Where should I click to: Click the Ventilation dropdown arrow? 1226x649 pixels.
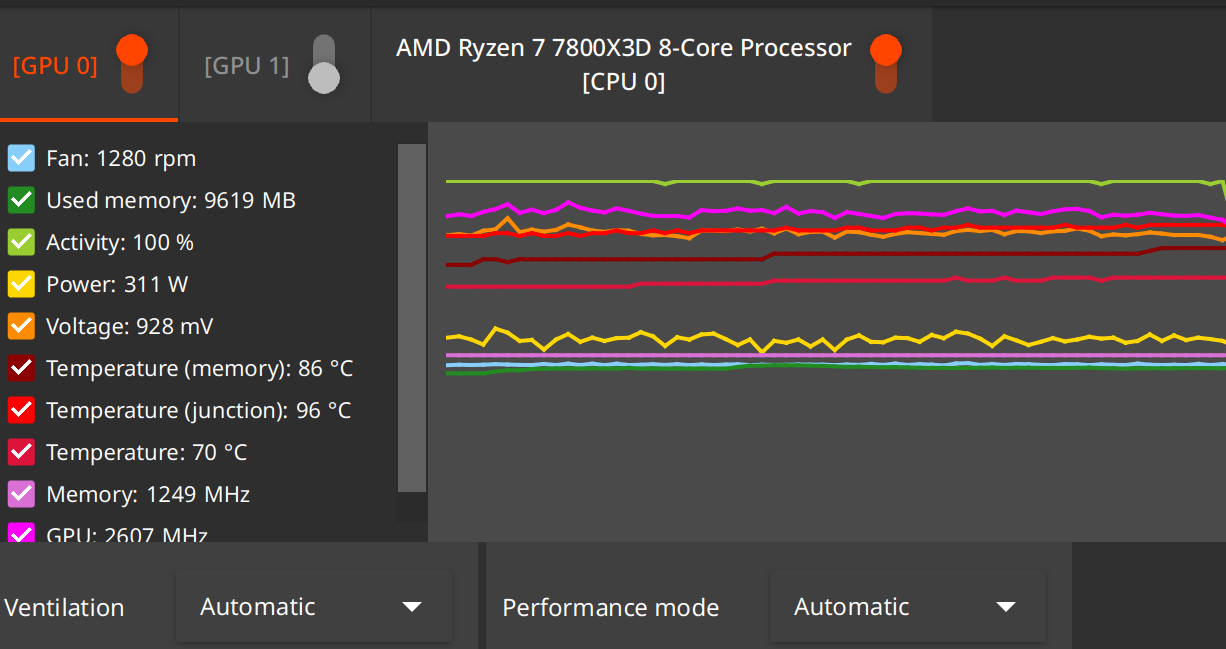point(411,607)
